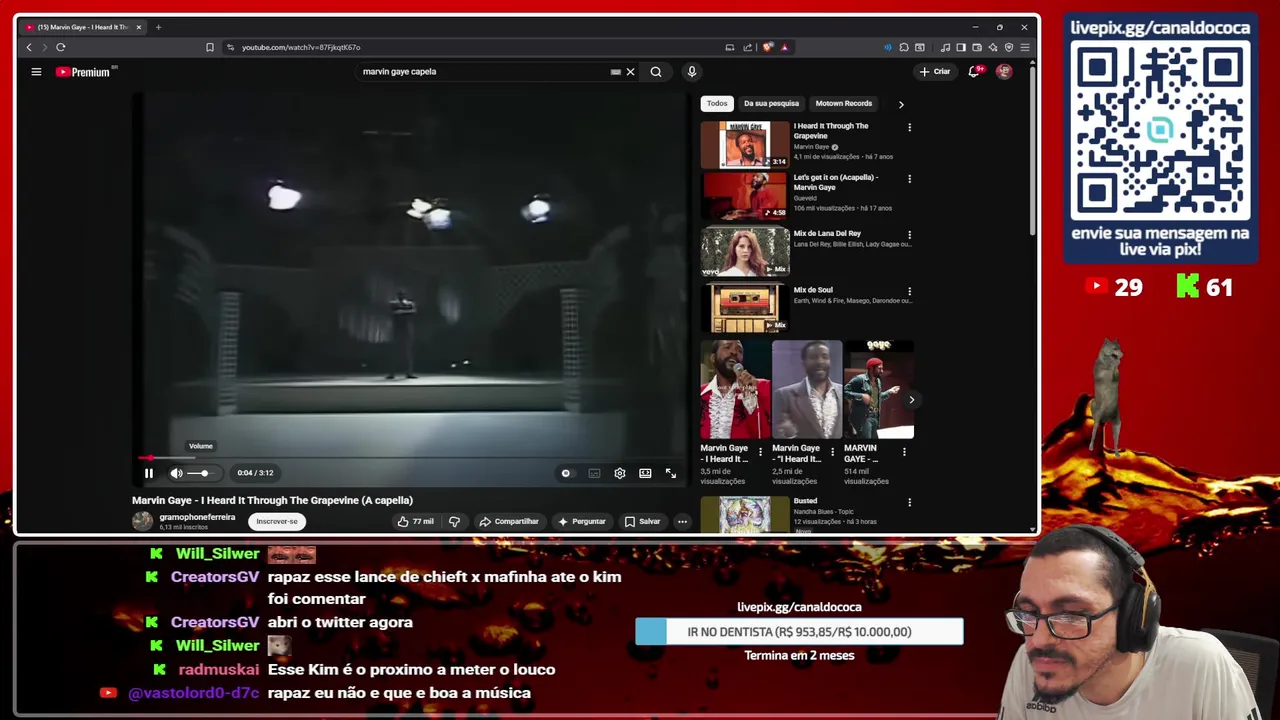
Task: Open the video title text
Action: coord(272,500)
